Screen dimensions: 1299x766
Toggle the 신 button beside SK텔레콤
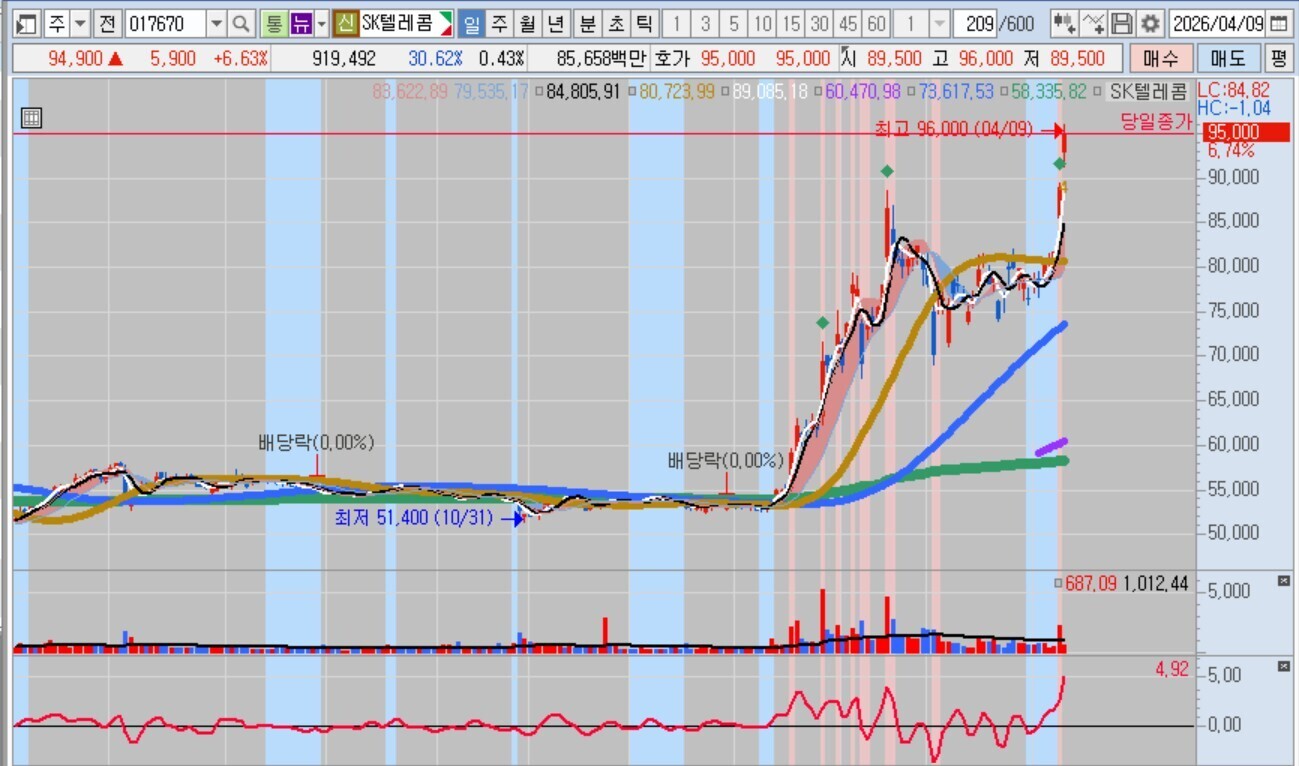(346, 23)
